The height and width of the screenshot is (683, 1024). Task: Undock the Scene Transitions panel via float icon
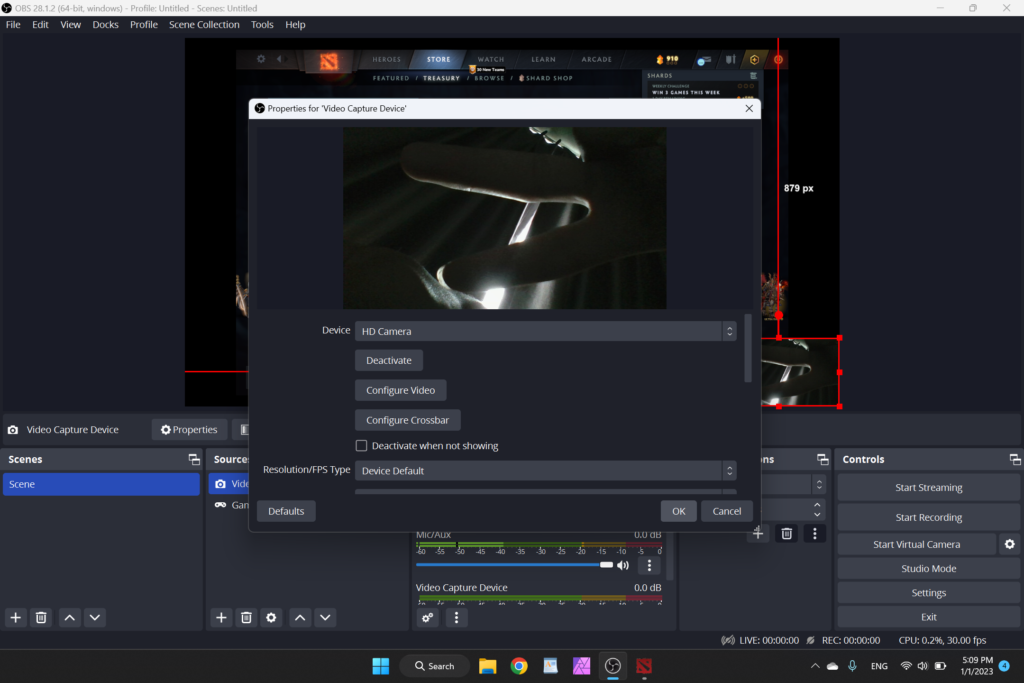click(x=822, y=459)
